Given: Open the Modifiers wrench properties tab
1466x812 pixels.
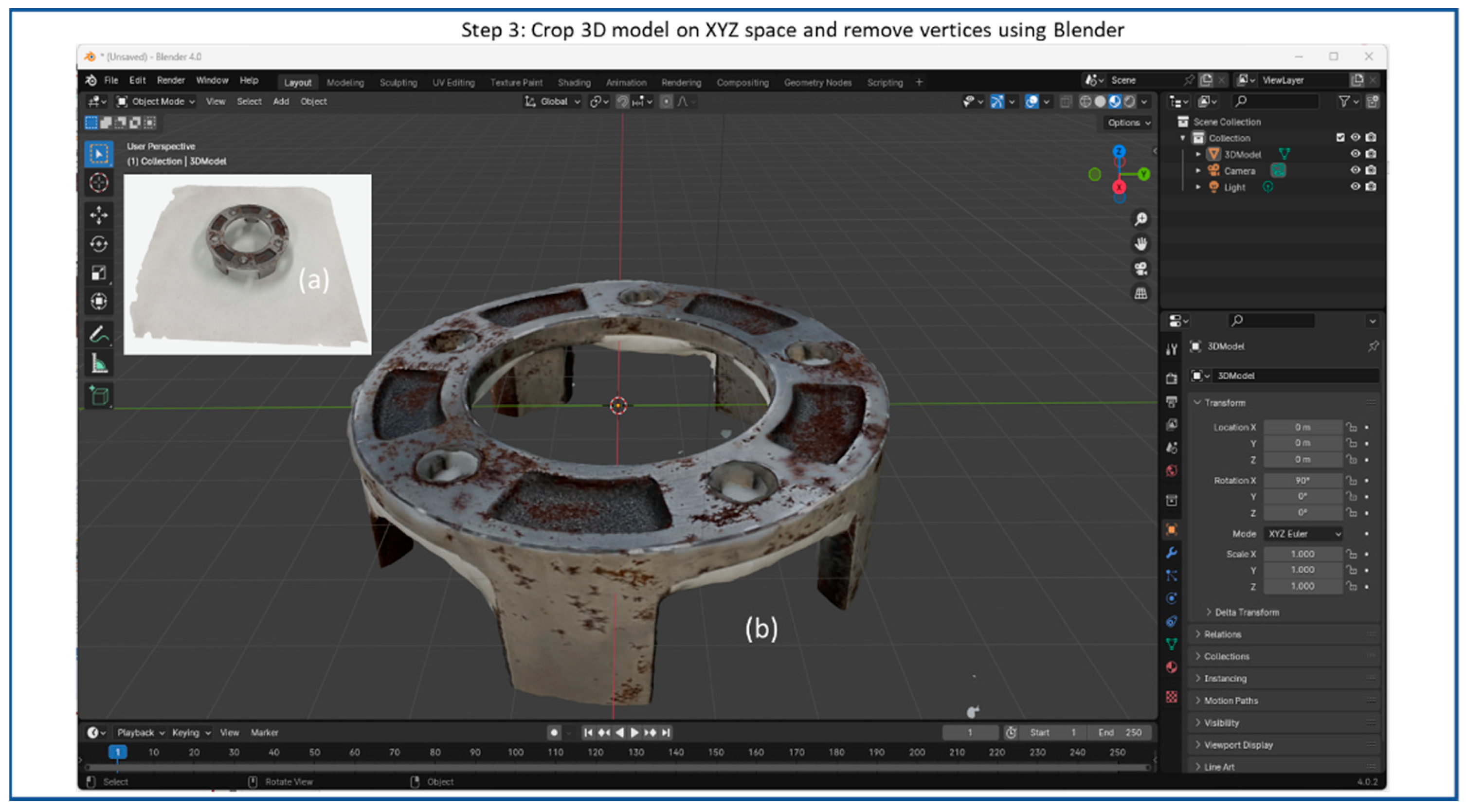Looking at the screenshot, I should coord(1171,552).
